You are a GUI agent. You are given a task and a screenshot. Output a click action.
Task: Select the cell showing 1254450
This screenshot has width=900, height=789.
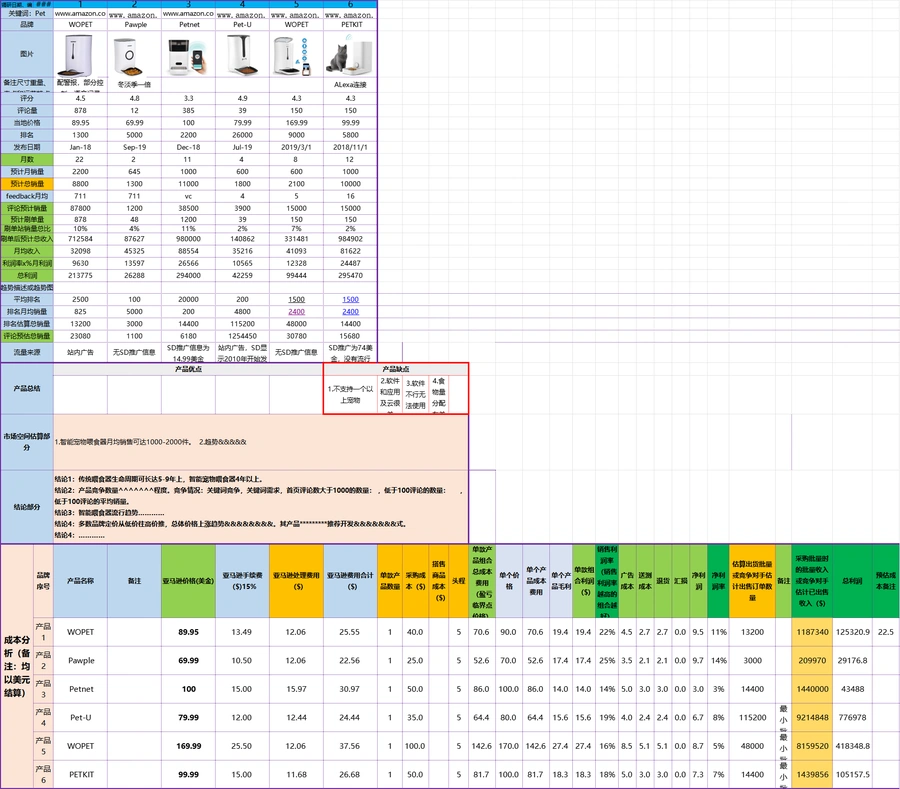243,336
